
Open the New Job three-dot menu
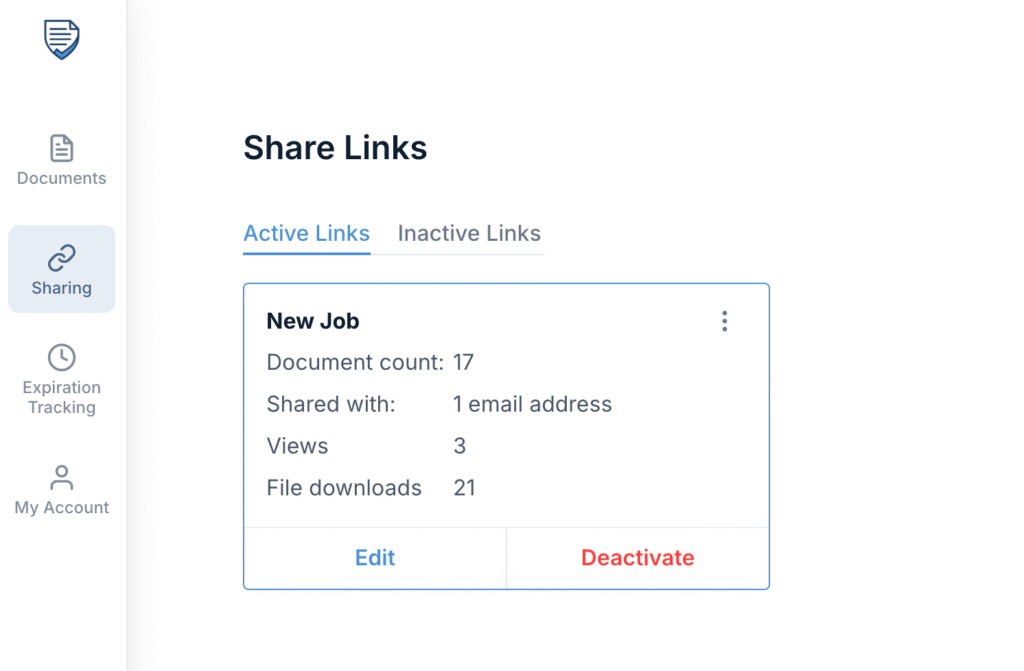724,321
